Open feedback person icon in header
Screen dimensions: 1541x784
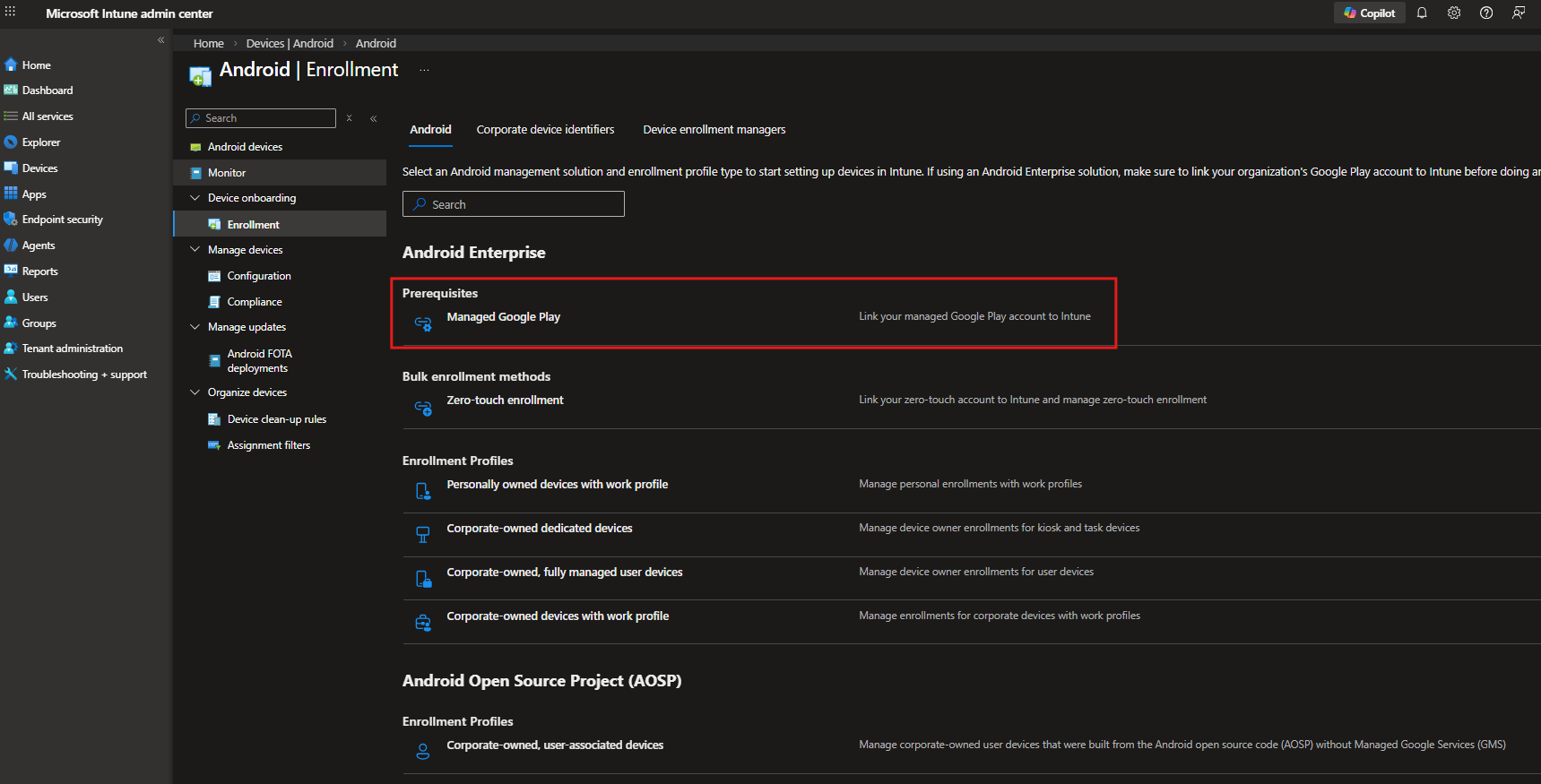click(1519, 13)
